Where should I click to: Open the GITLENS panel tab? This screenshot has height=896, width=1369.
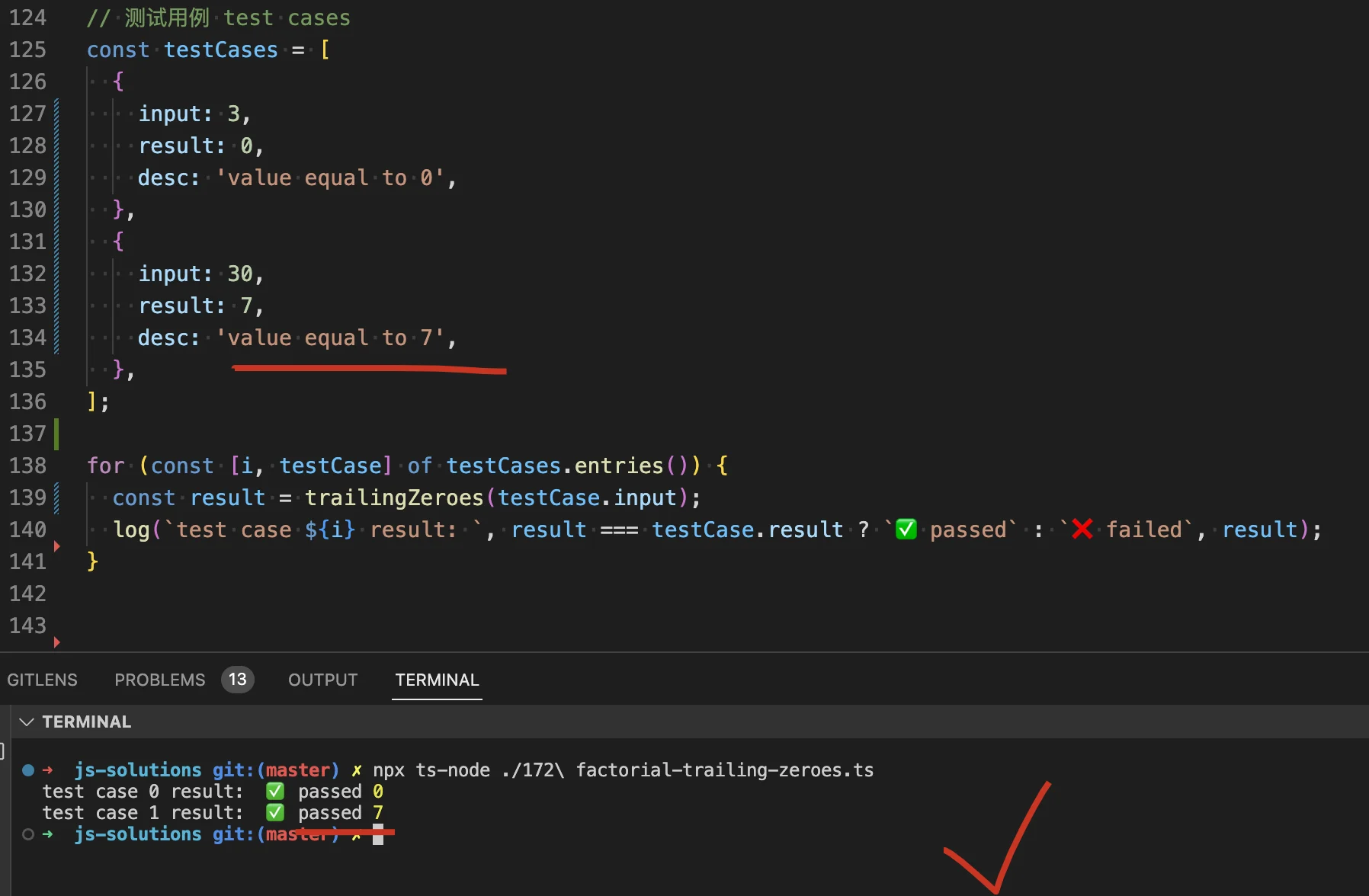(x=43, y=680)
